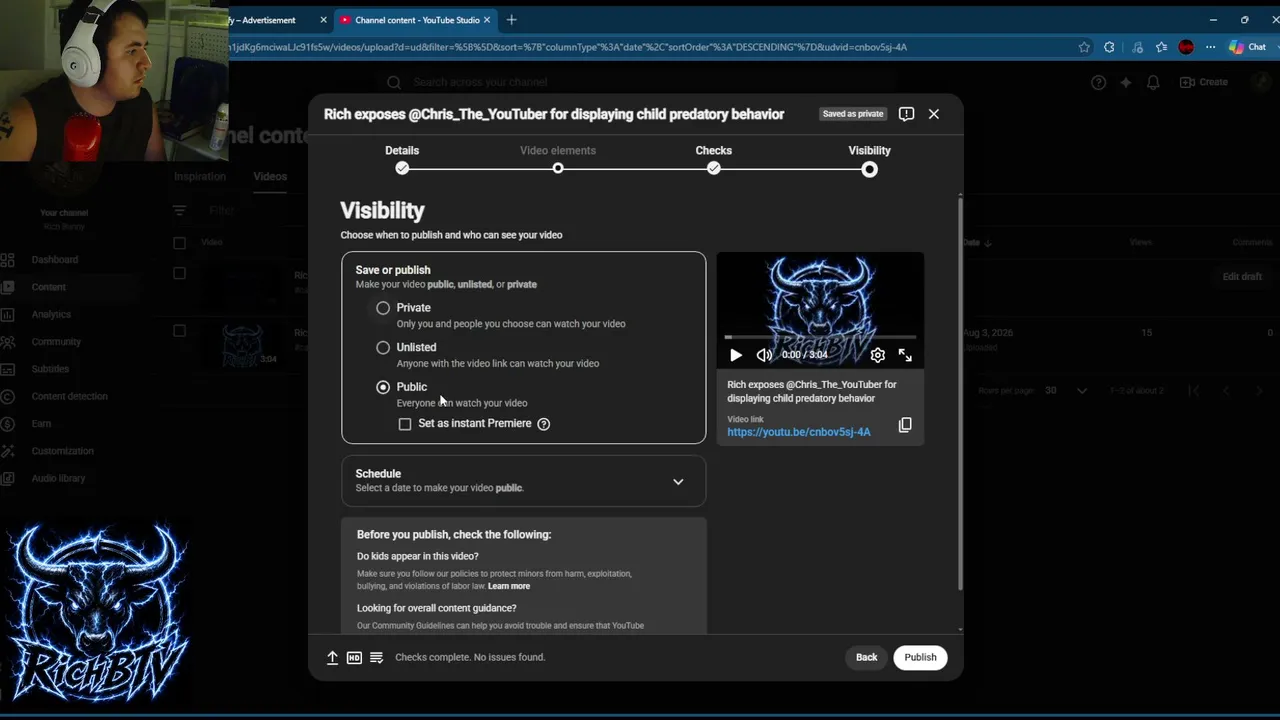Go to the Video elements step
This screenshot has width=1280, height=720.
coord(558,160)
